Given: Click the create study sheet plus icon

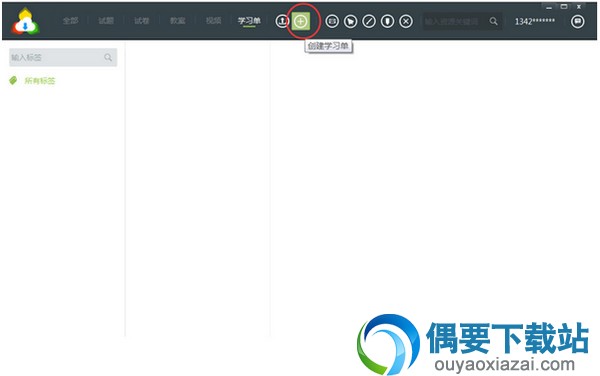Looking at the screenshot, I should pos(301,21).
